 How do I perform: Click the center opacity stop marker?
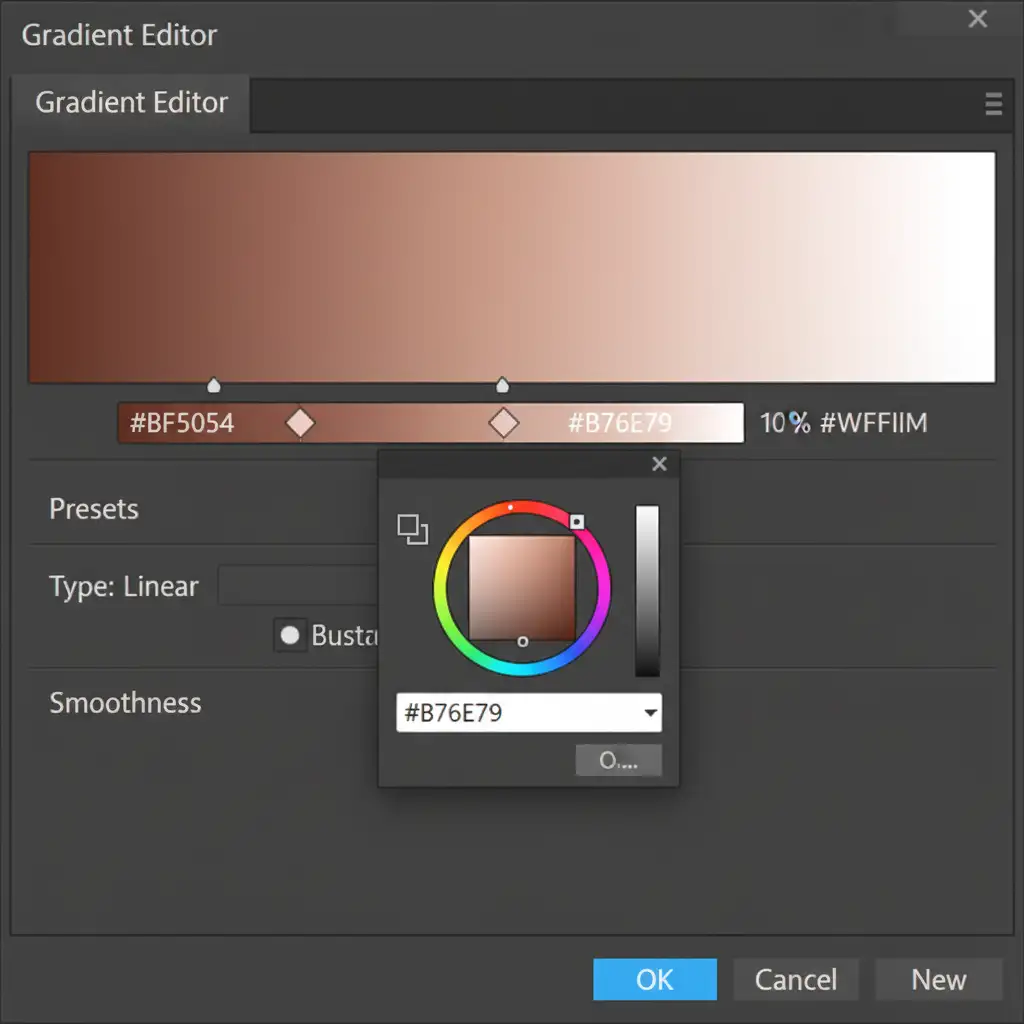(503, 386)
